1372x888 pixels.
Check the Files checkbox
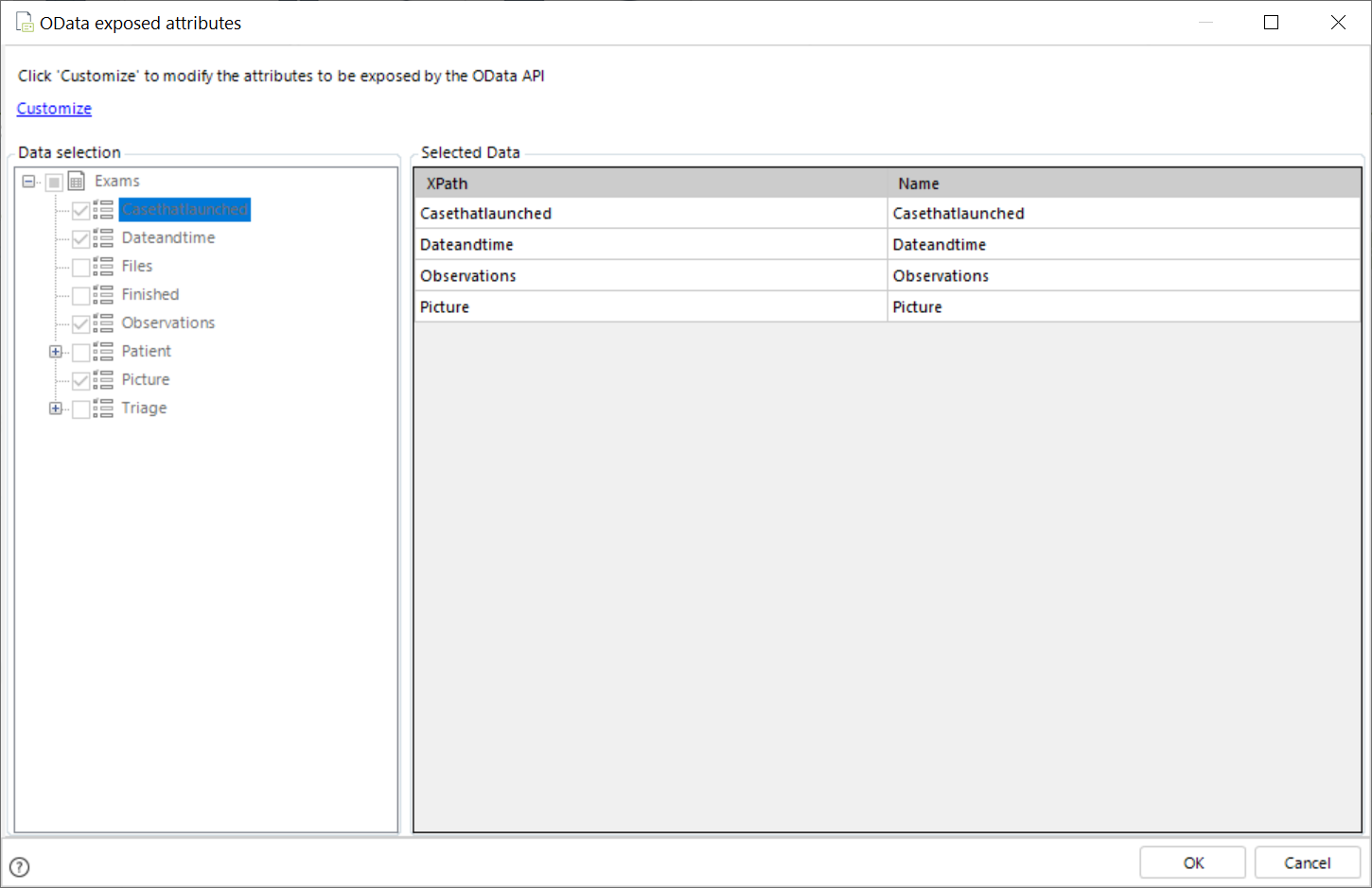[81, 267]
